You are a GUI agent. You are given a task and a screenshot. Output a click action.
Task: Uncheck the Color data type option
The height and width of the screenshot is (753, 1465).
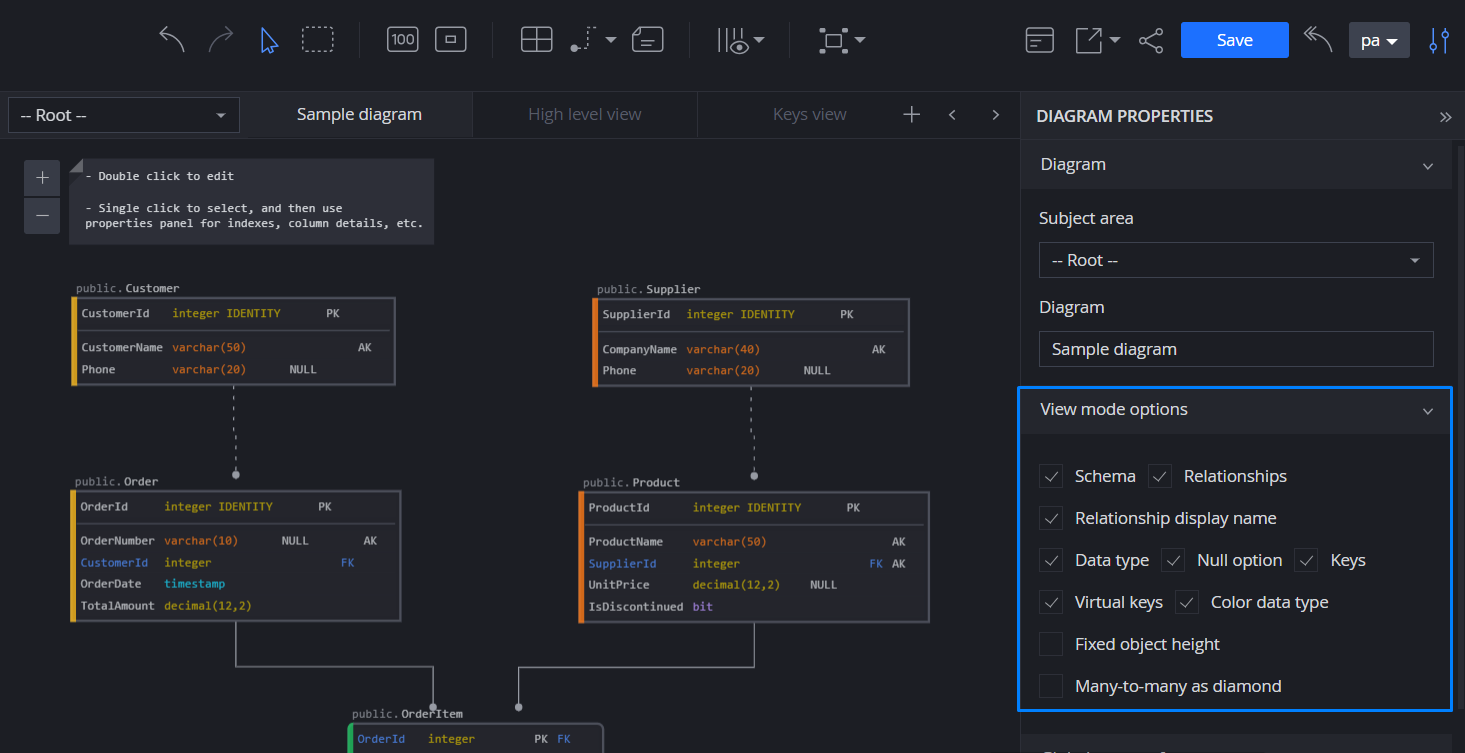[1186, 602]
